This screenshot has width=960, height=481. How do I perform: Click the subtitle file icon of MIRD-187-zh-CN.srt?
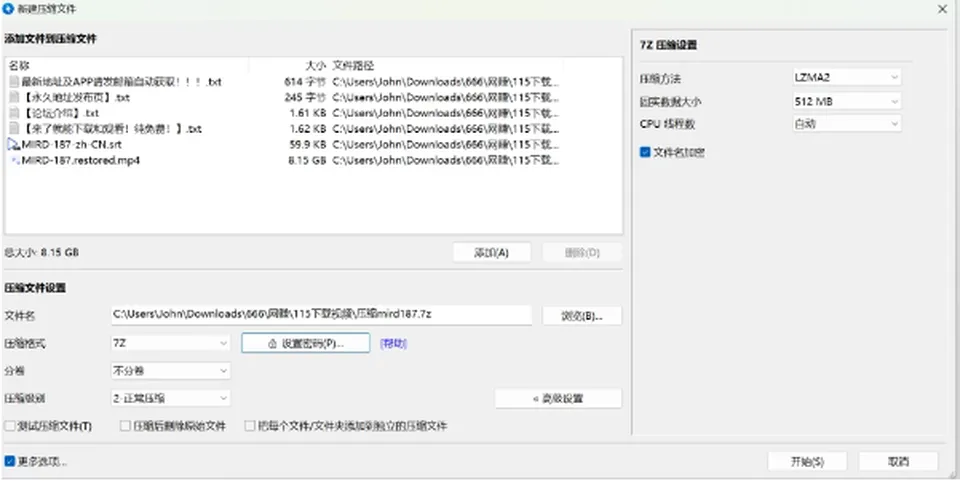14,145
